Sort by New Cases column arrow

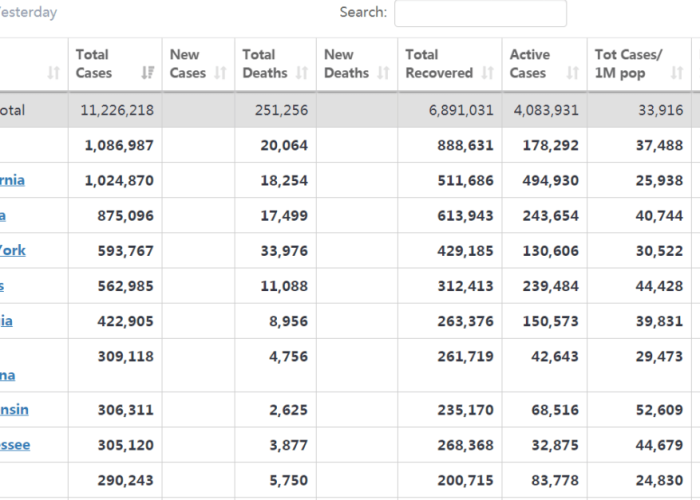point(221,73)
